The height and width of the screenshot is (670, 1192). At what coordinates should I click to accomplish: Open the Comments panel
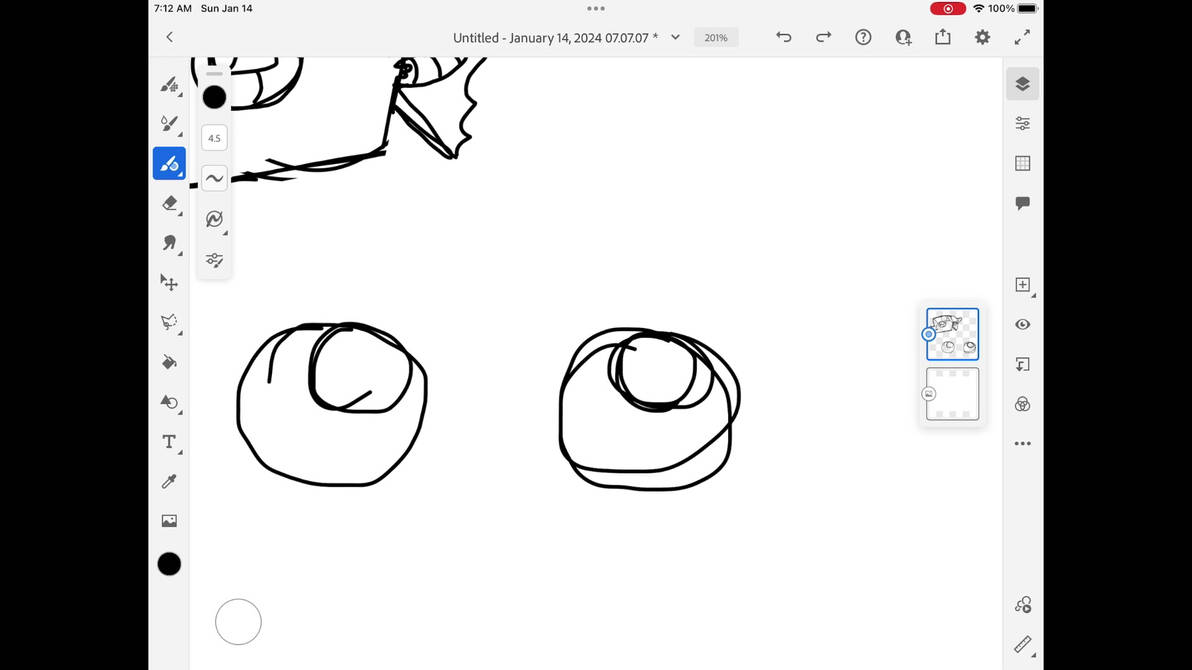coord(1022,203)
